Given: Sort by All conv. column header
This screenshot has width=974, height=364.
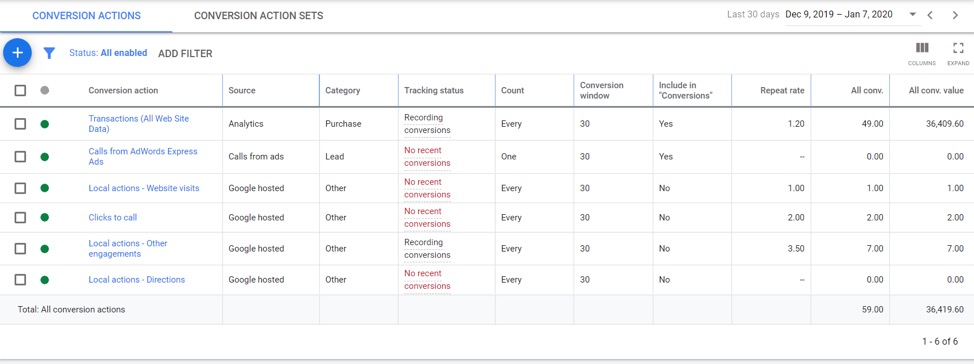Looking at the screenshot, I should coord(867,90).
